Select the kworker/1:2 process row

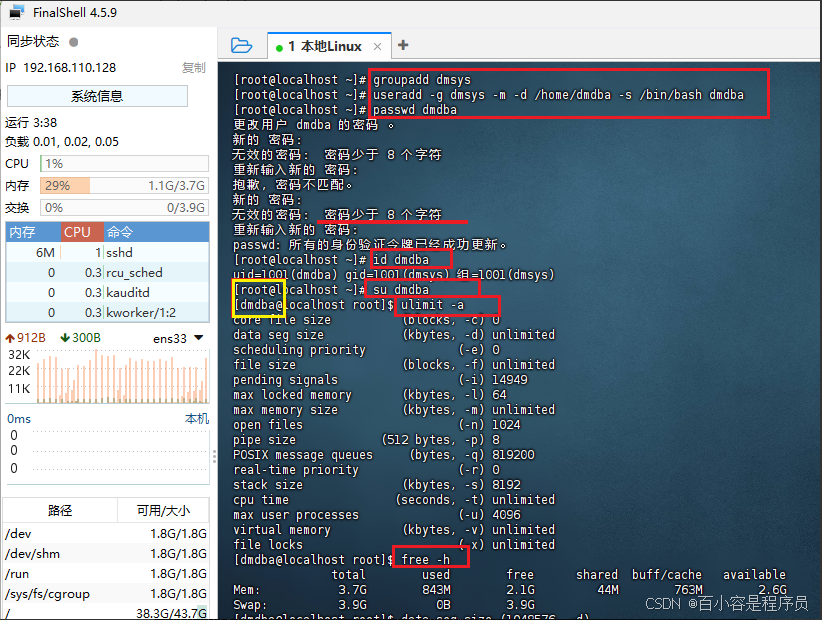click(x=107, y=312)
